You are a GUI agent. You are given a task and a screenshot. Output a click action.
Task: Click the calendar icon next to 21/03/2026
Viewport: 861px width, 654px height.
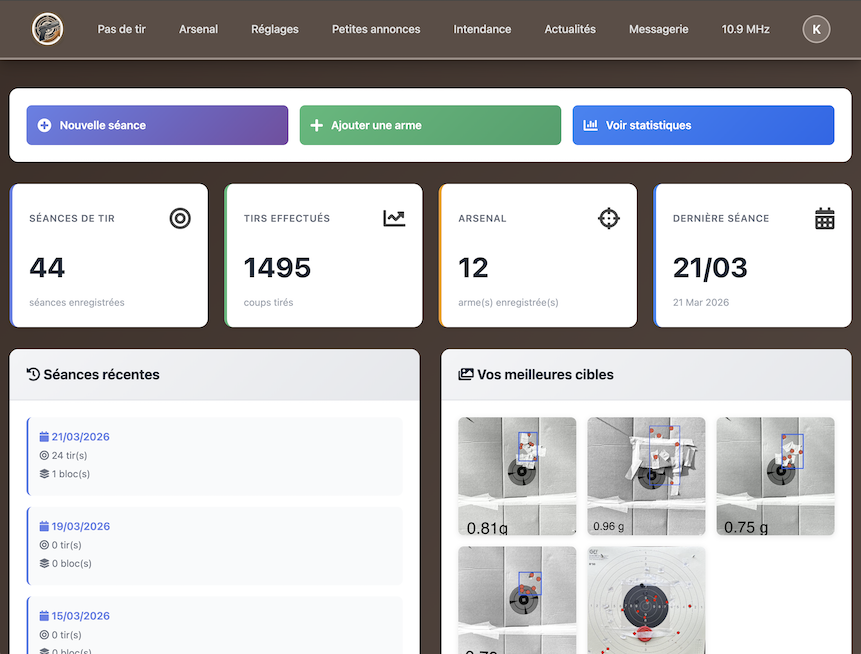[44, 437]
